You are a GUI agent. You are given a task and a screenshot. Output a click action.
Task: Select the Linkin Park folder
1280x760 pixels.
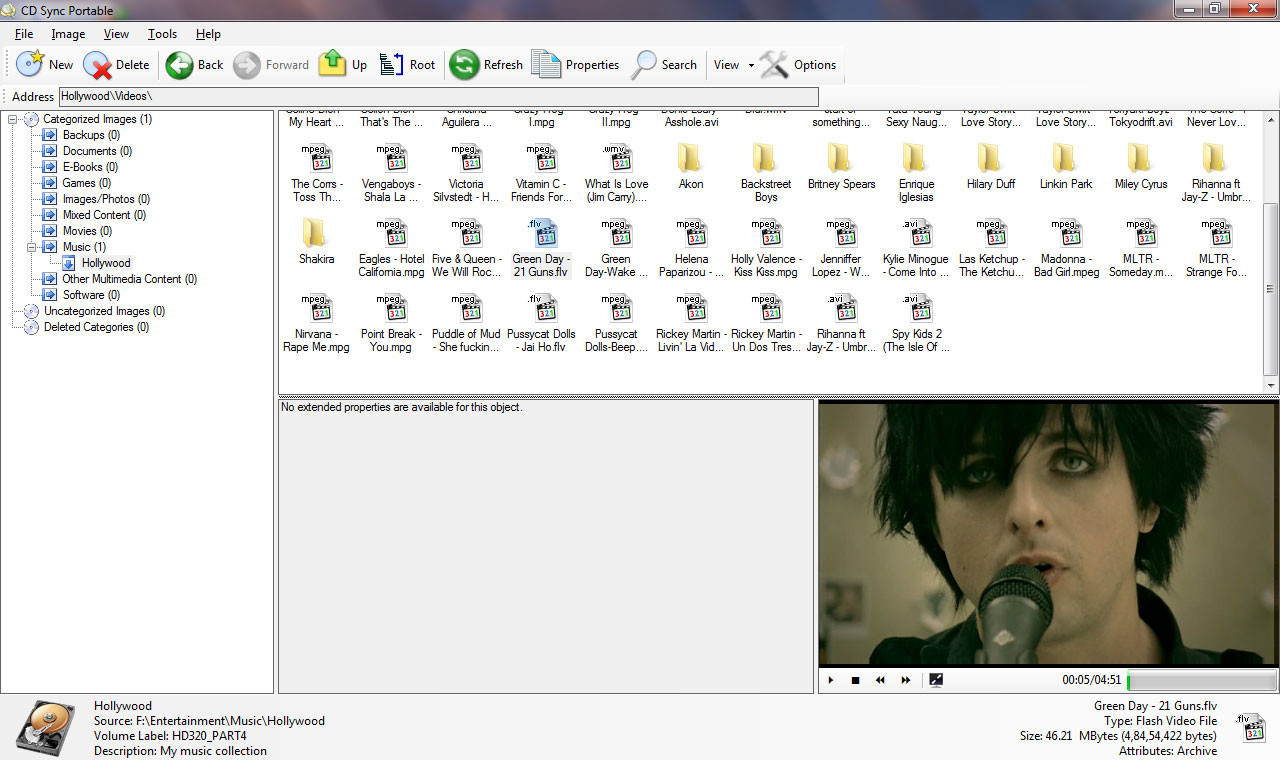[x=1065, y=166]
